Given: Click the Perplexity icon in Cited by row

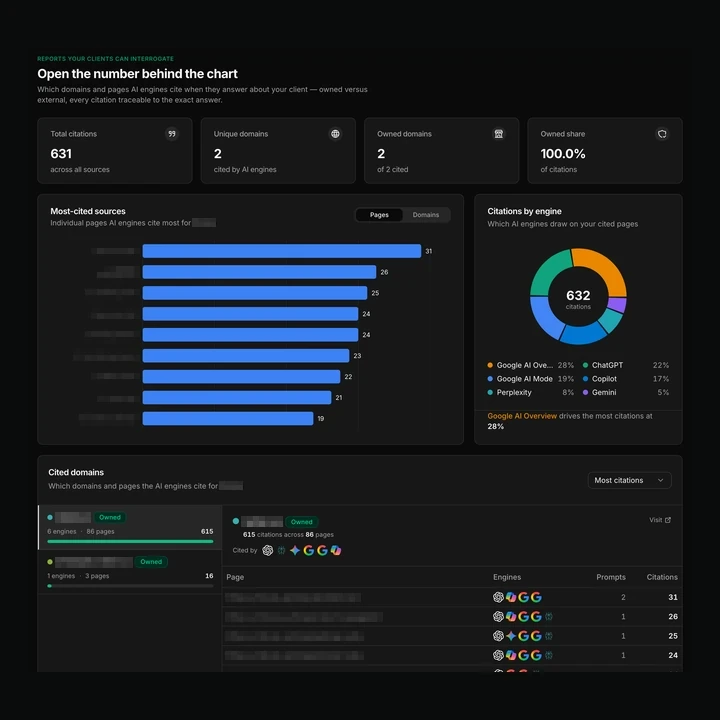Looking at the screenshot, I should [x=281, y=550].
